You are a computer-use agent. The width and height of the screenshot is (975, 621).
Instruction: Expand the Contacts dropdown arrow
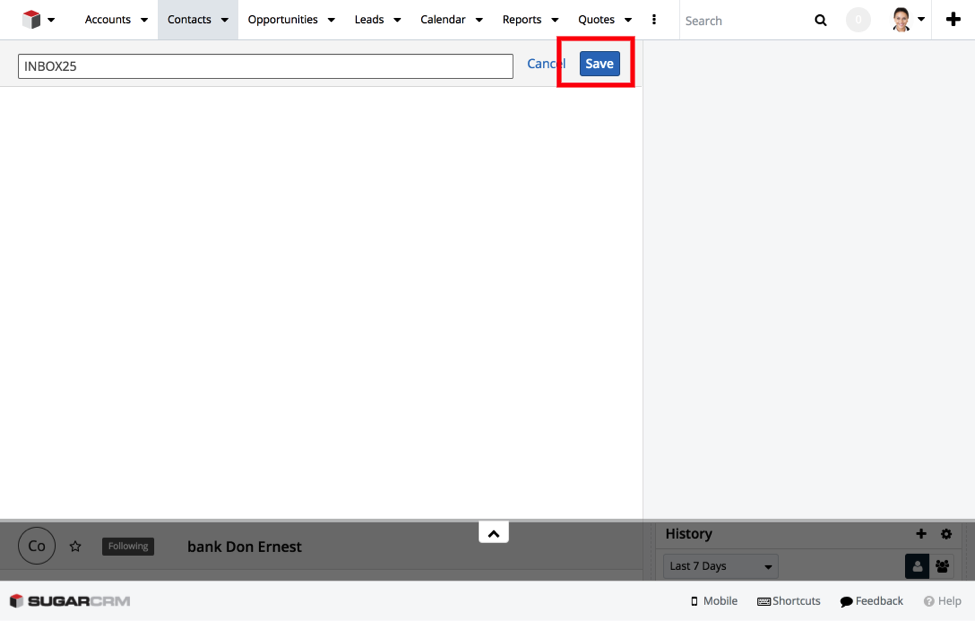coord(224,20)
